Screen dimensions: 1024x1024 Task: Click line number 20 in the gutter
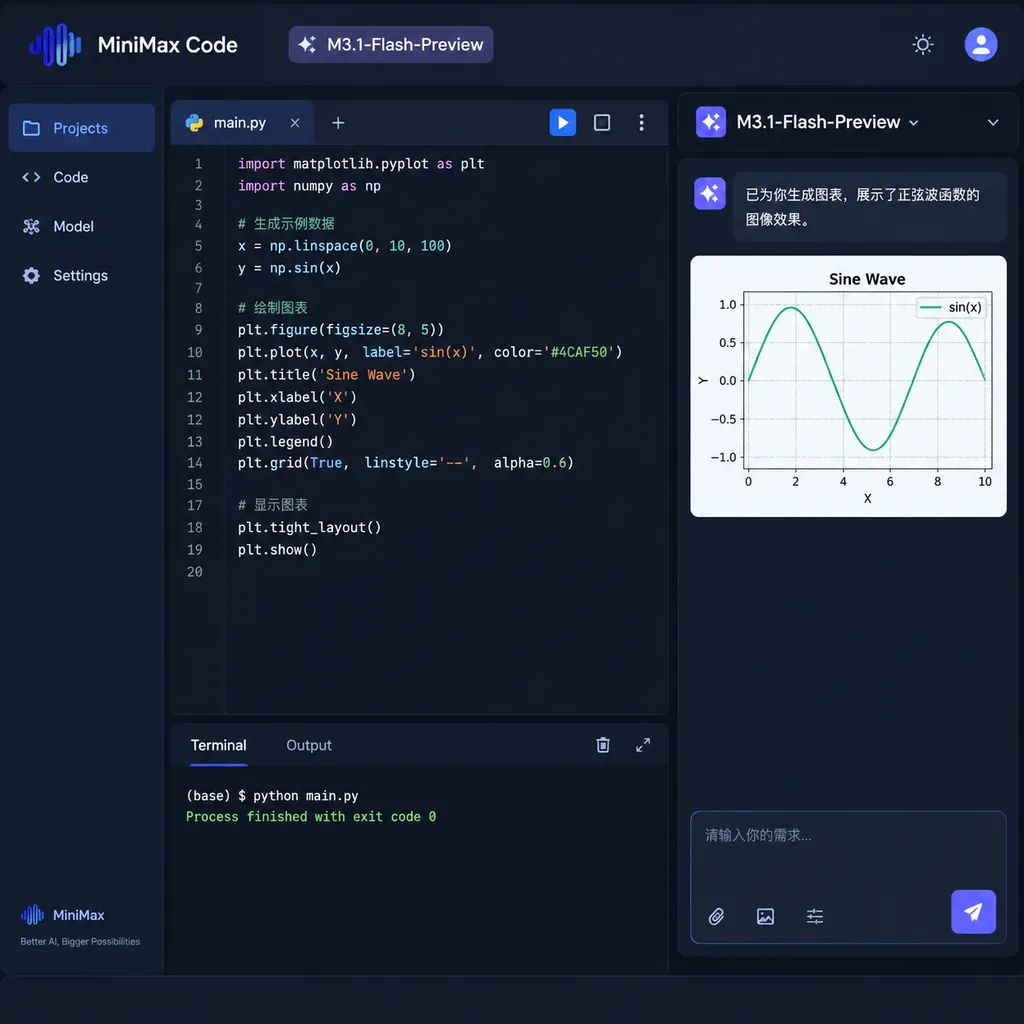tap(195, 571)
